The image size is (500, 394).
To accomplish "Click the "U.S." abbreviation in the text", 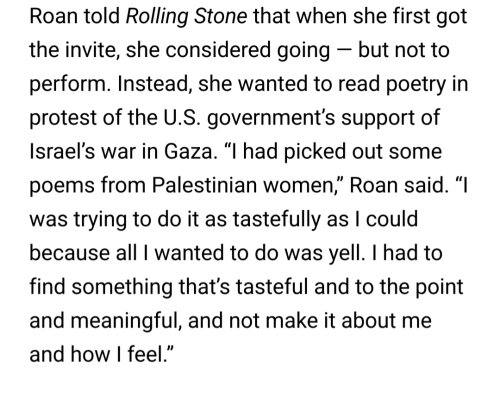I will pos(182,118).
